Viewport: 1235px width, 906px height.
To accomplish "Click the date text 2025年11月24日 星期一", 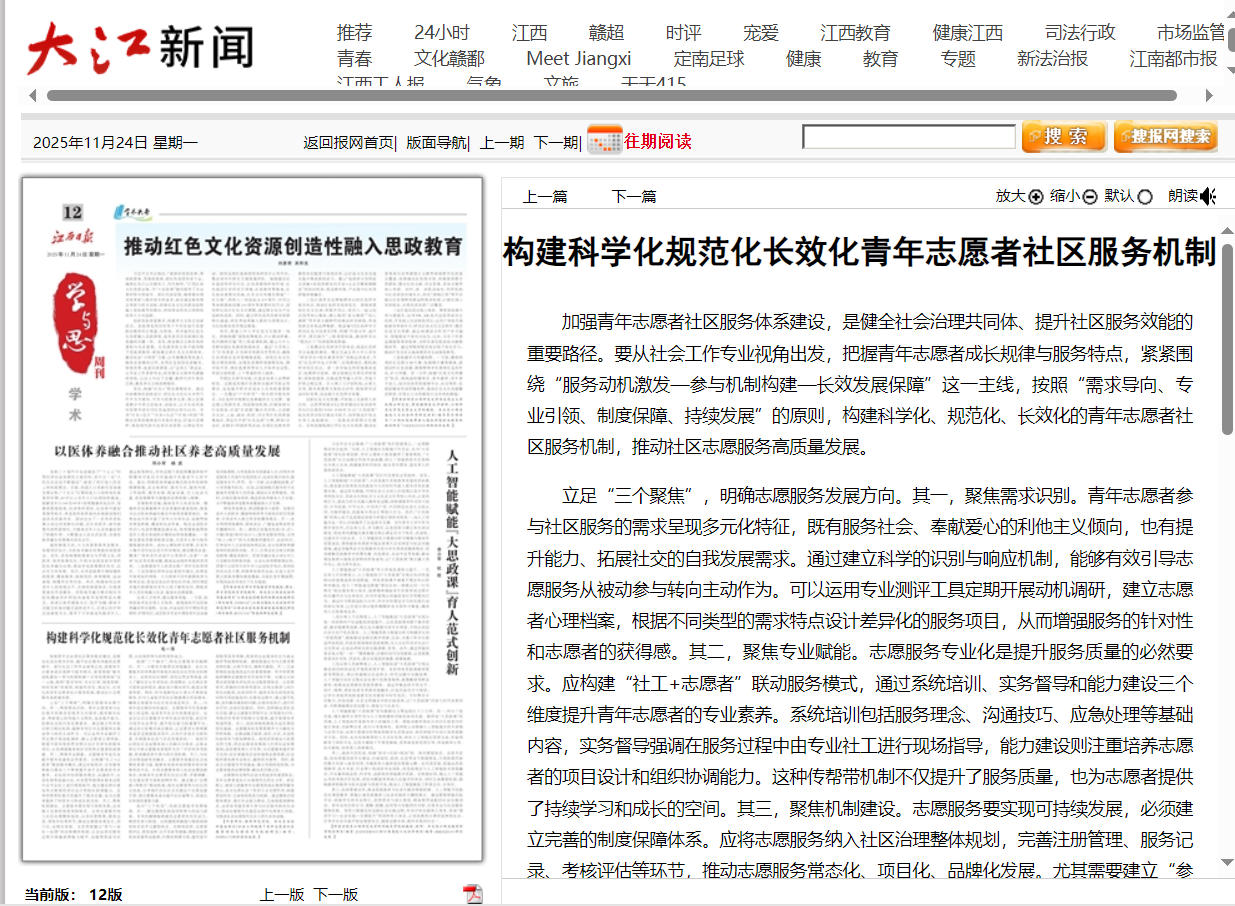I will click(x=115, y=142).
